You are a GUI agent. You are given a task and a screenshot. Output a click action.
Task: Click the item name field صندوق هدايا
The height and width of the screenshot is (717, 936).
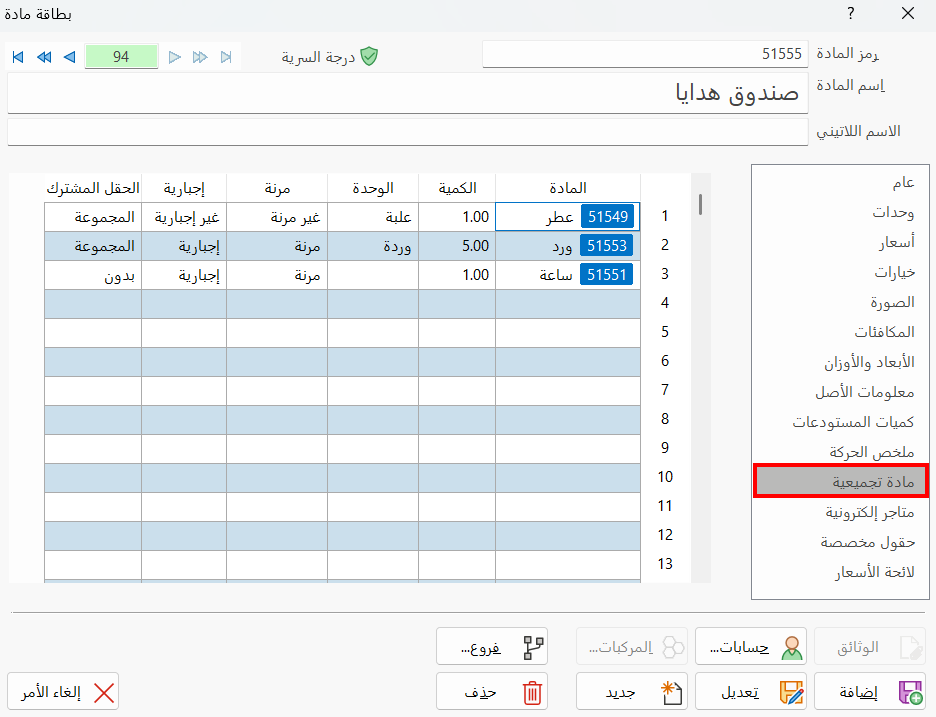408,93
